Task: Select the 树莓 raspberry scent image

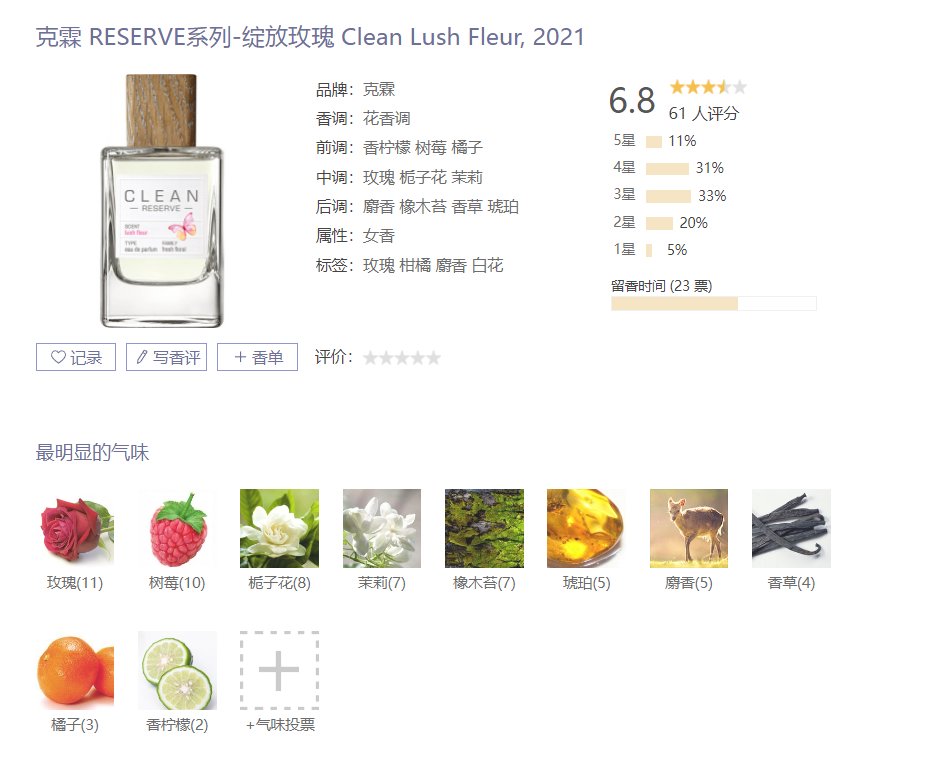Action: point(177,528)
